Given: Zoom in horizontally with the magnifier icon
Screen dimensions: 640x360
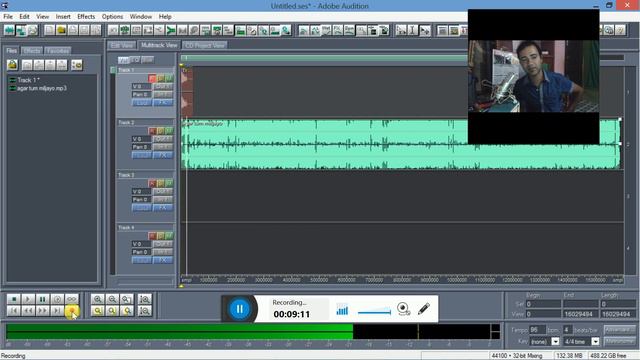Looking at the screenshot, I should (98, 299).
